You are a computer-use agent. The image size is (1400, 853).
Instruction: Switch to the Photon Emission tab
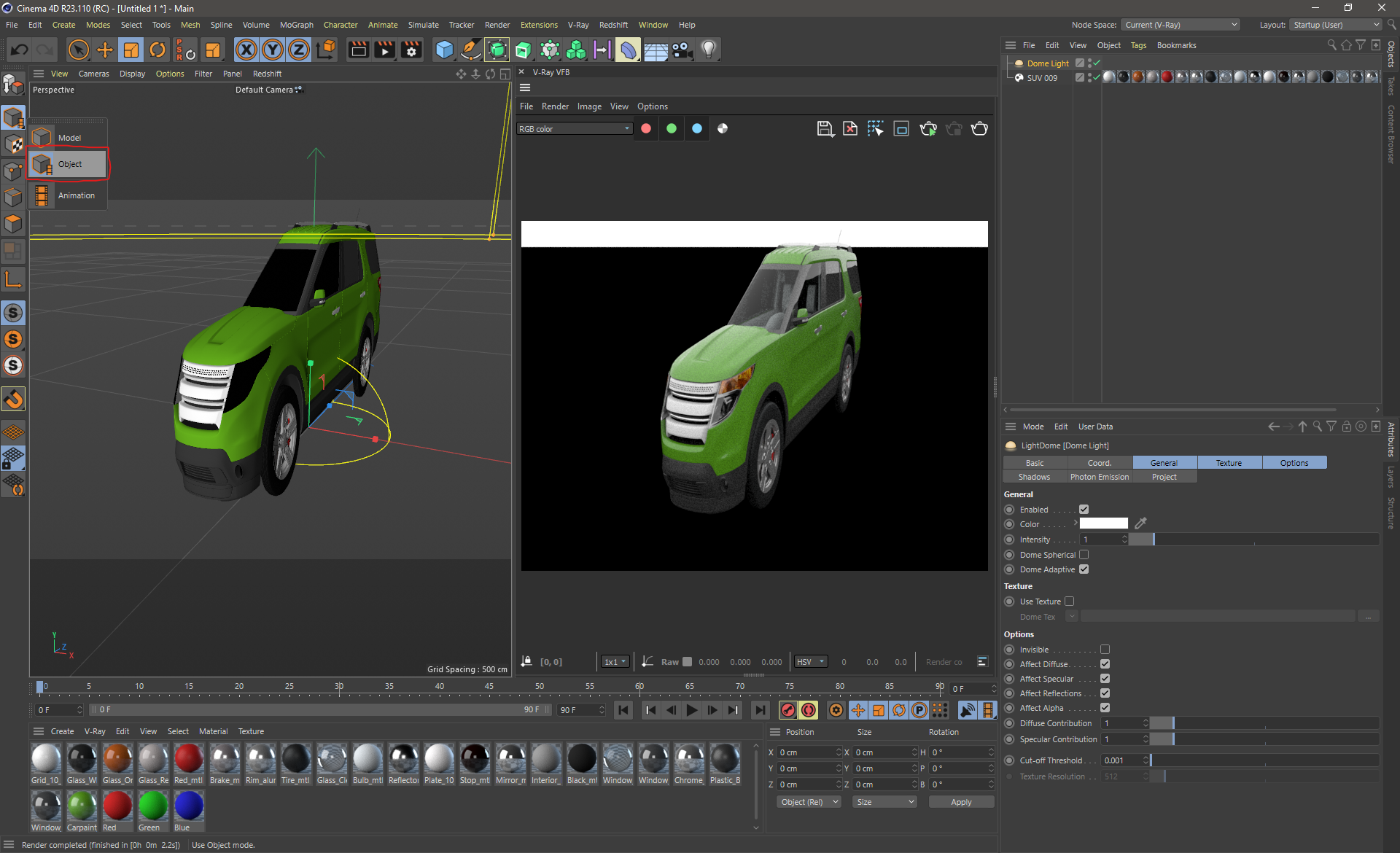coord(1099,477)
